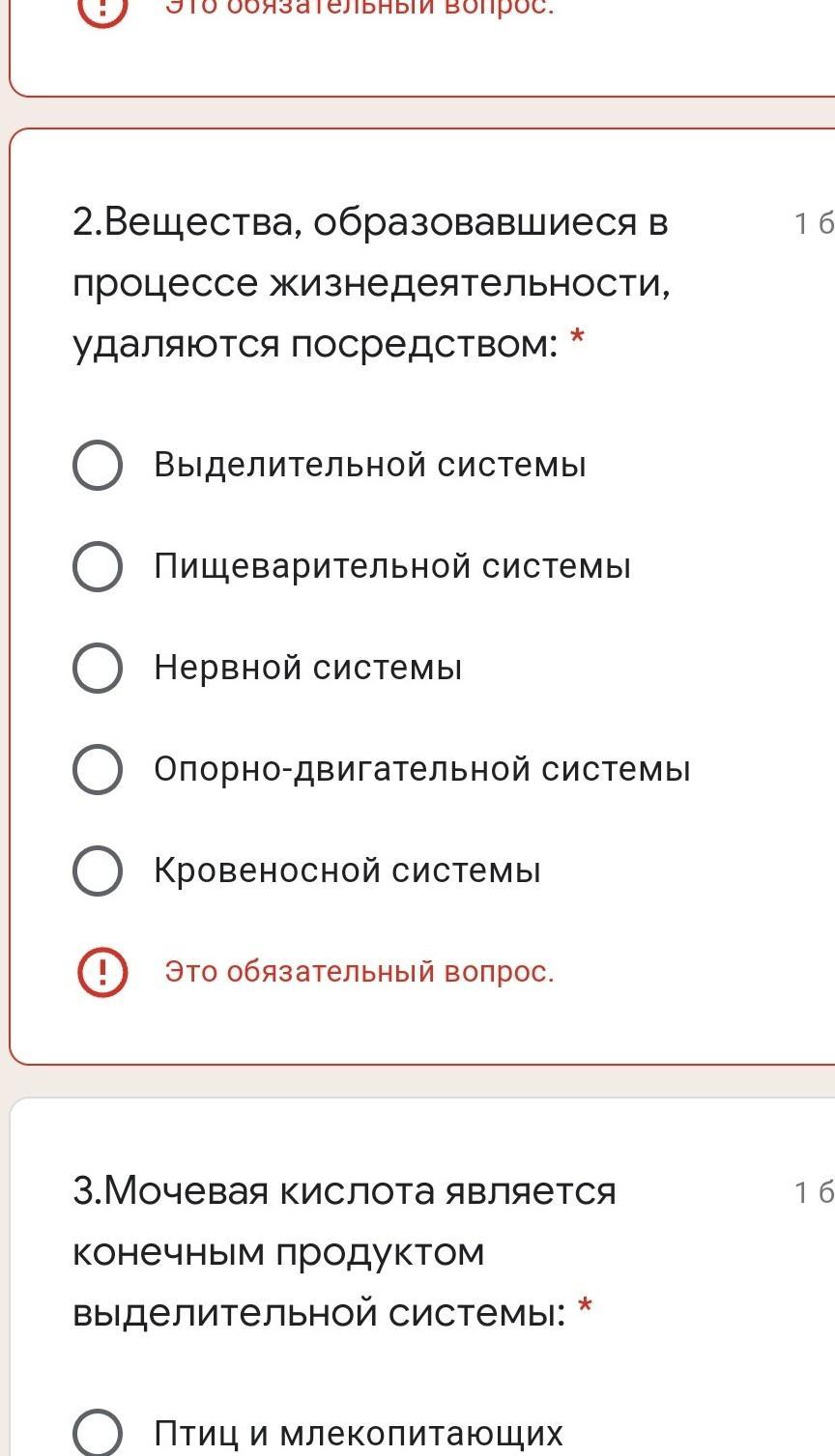
Task: Click the "Кровеносной системы" option label text
Action: tap(347, 871)
